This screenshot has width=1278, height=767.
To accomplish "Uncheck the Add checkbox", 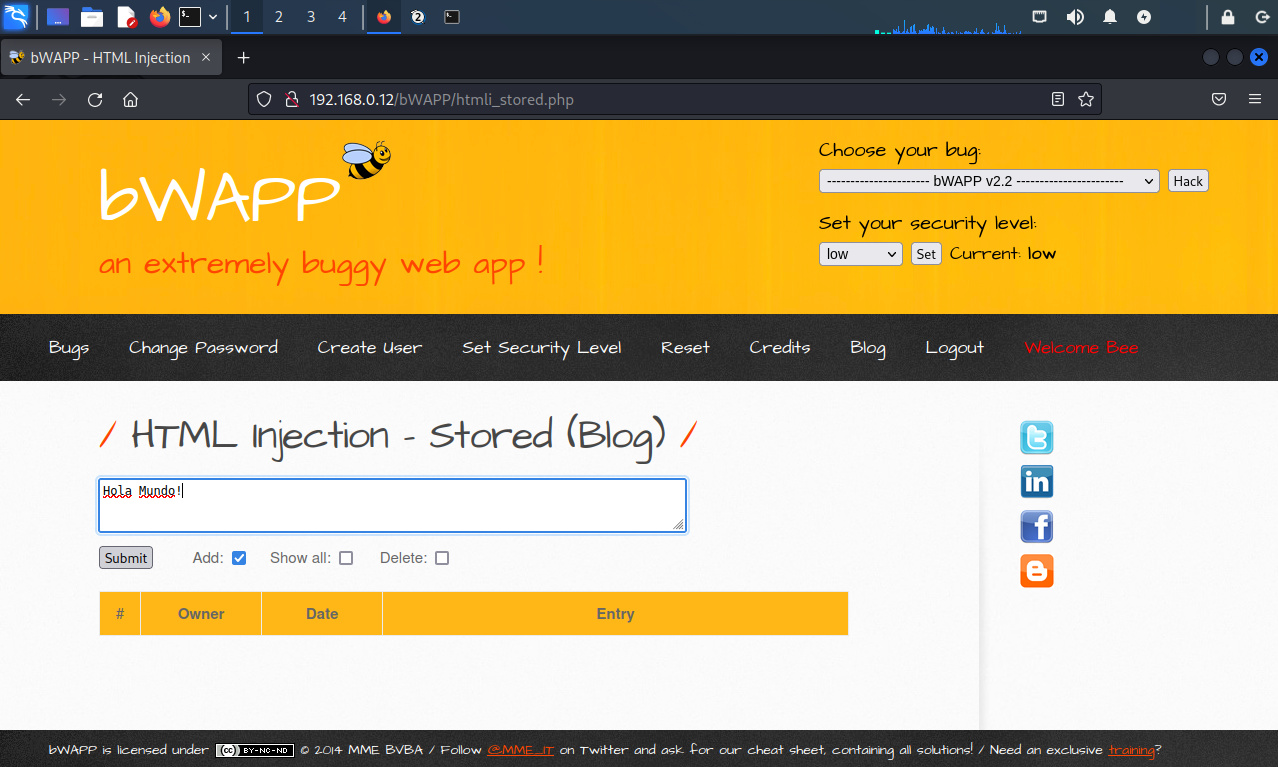I will [239, 558].
